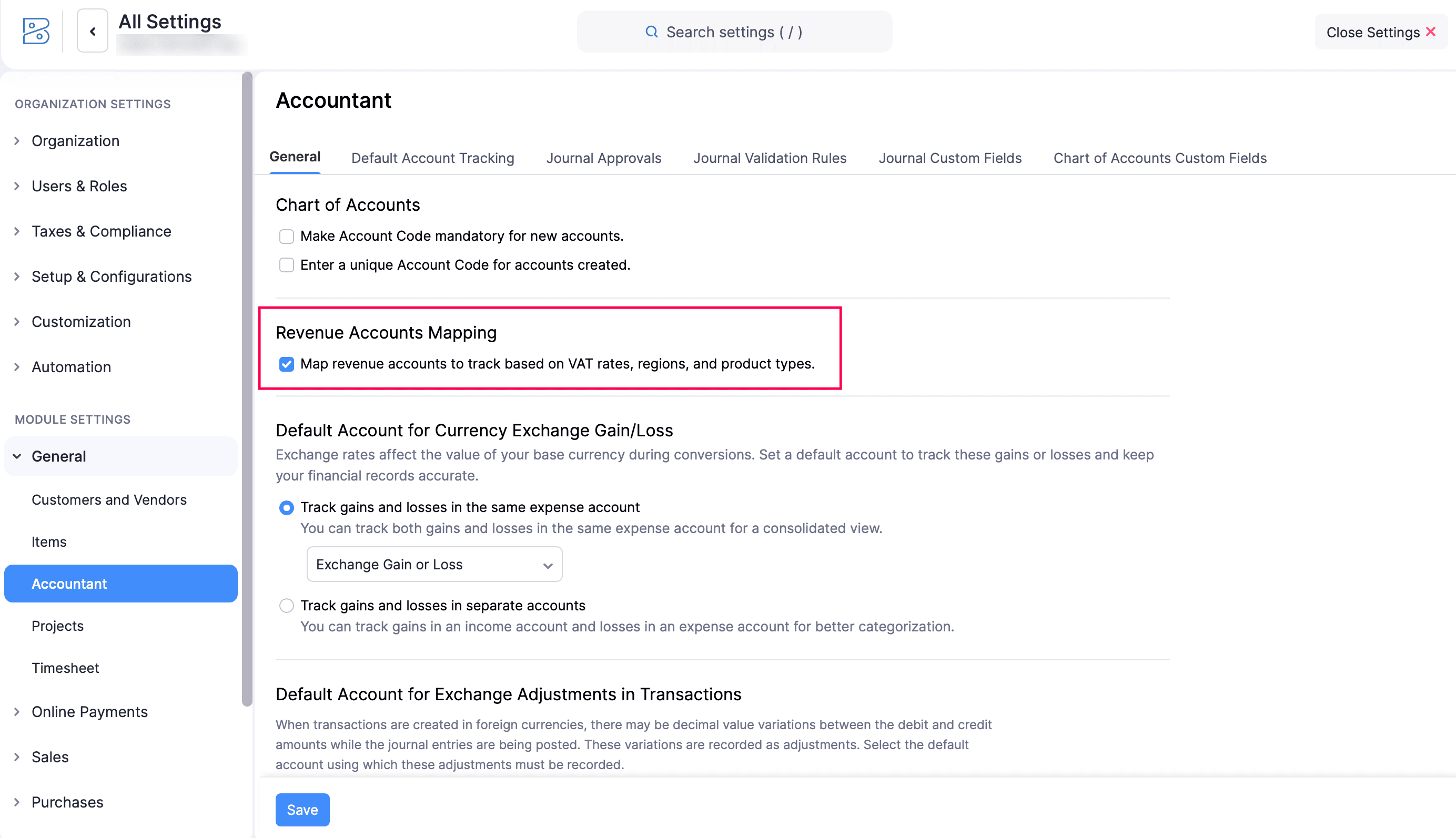
Task: Expand the Taxes & Compliance section
Action: tap(102, 231)
